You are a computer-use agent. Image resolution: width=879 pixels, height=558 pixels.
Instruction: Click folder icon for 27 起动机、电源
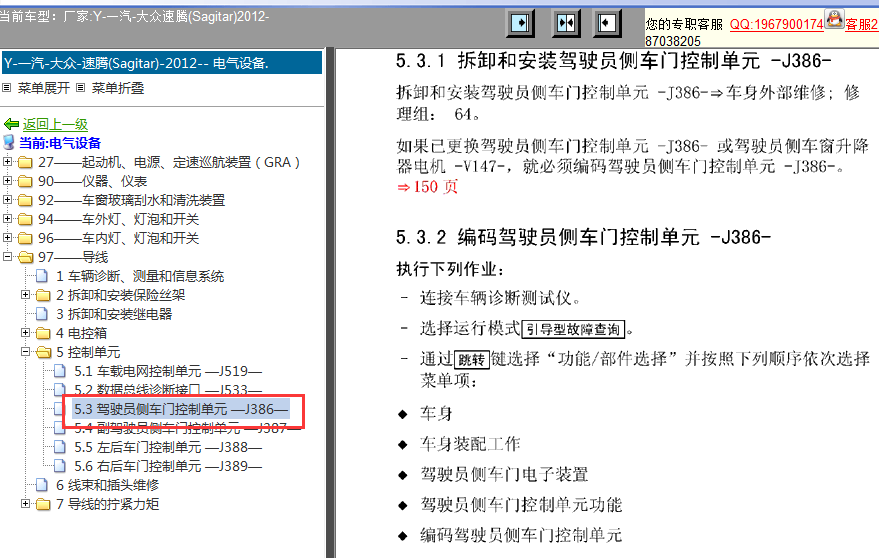pyautogui.click(x=25, y=163)
